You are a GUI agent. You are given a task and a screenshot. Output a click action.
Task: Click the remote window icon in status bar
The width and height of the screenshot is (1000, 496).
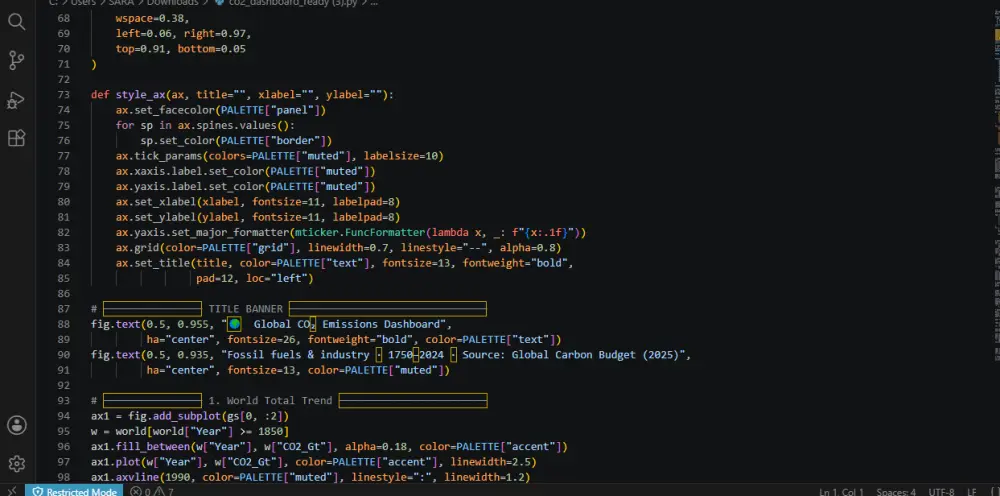[x=12, y=491]
